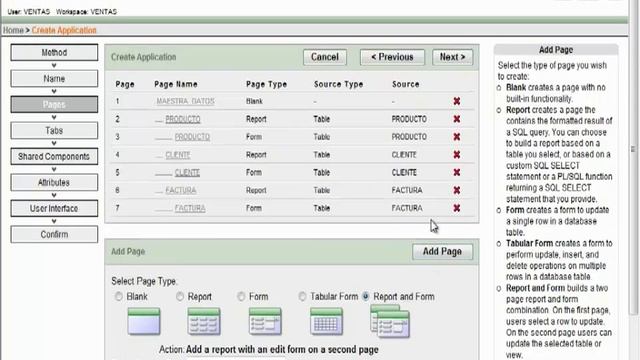Screen dimensions: 640x360
Task: Select the Report radio button
Action: point(180,297)
